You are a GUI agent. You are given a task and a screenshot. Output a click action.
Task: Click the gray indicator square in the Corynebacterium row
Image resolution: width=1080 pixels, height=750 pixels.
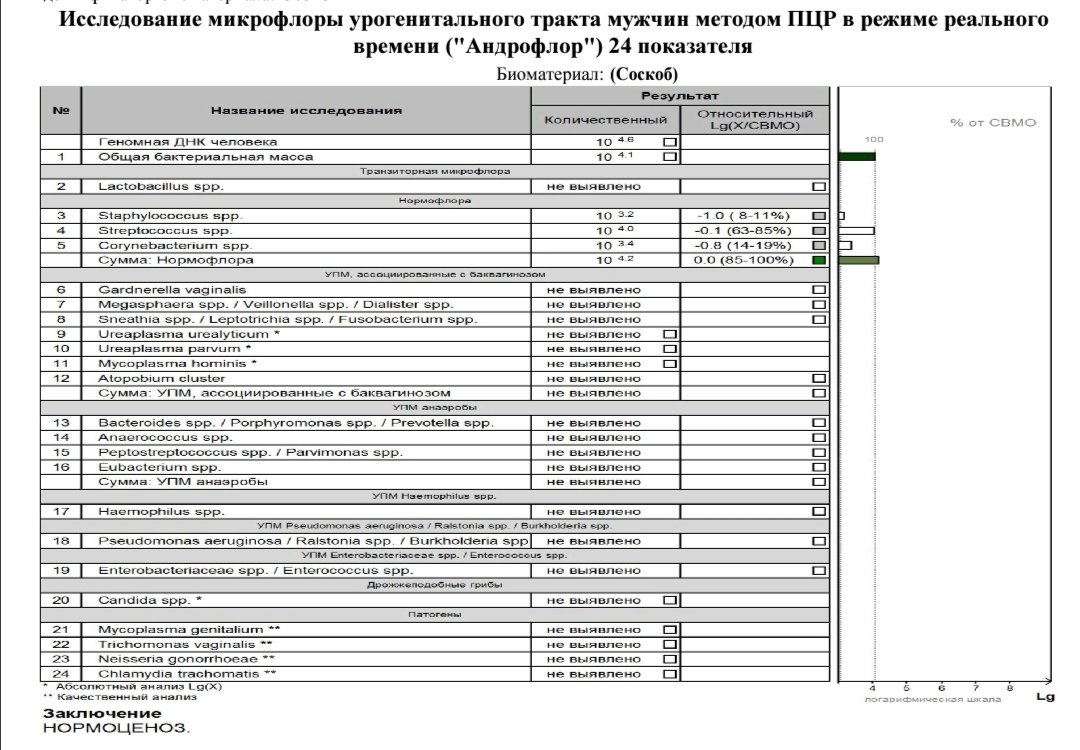point(819,246)
